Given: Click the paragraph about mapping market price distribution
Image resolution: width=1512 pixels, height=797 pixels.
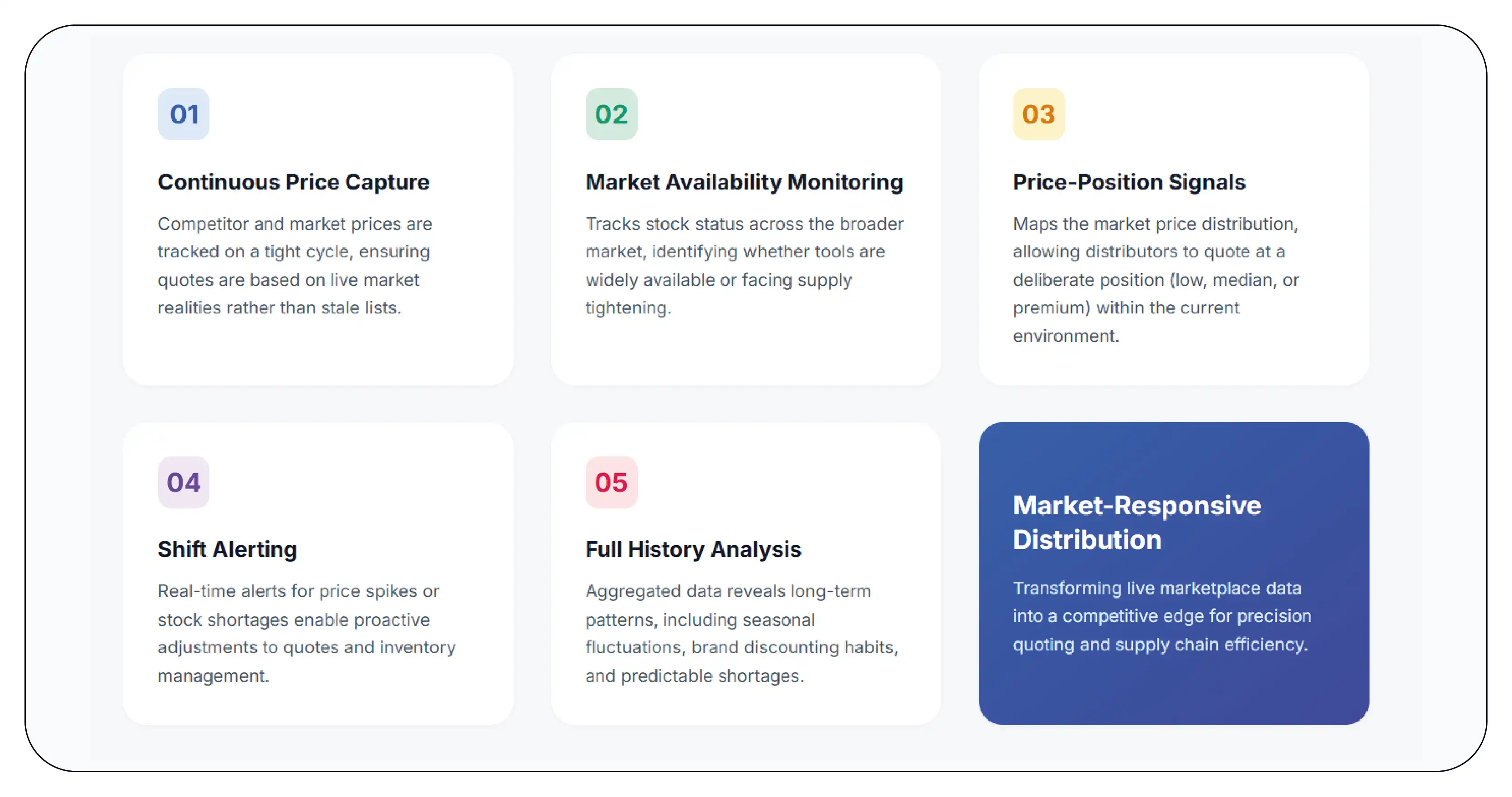Looking at the screenshot, I should click(x=1156, y=280).
